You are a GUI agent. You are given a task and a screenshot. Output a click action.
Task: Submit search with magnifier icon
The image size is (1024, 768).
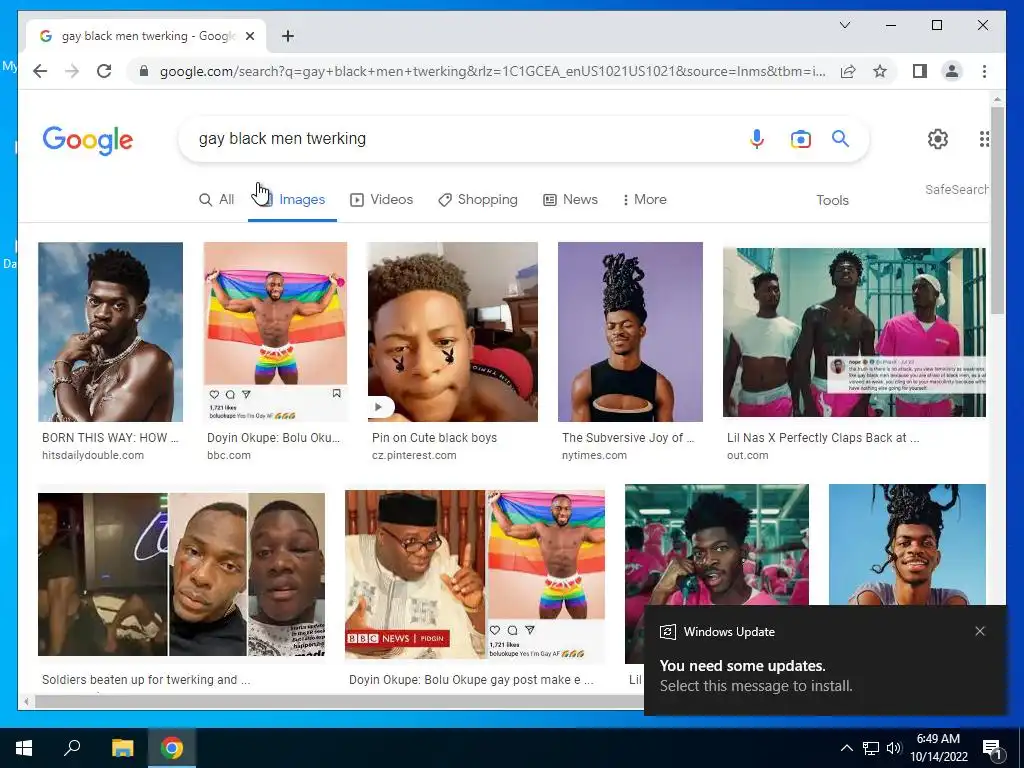pyautogui.click(x=840, y=138)
